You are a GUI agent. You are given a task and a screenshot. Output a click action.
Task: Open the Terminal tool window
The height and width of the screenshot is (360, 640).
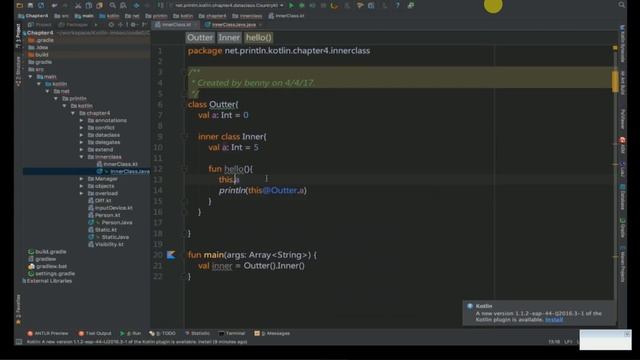[231, 333]
